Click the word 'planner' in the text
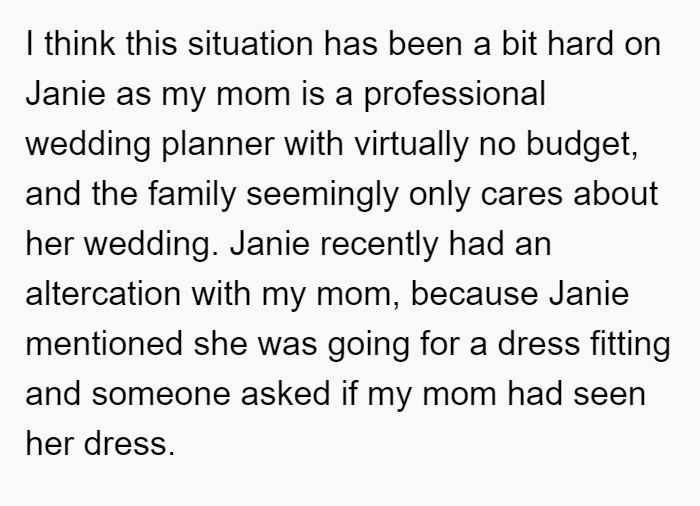The height and width of the screenshot is (506, 700). pyautogui.click(x=218, y=145)
